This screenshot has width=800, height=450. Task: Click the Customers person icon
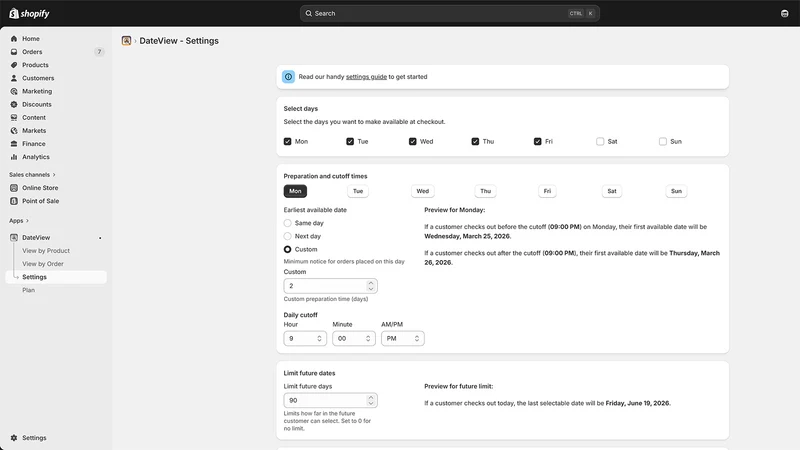pos(14,78)
